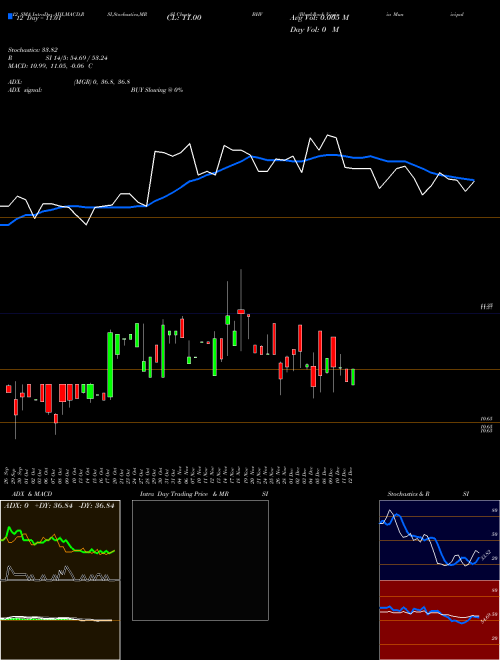Click the 'BUY Slowing @ 0%' signal text

tap(157, 90)
